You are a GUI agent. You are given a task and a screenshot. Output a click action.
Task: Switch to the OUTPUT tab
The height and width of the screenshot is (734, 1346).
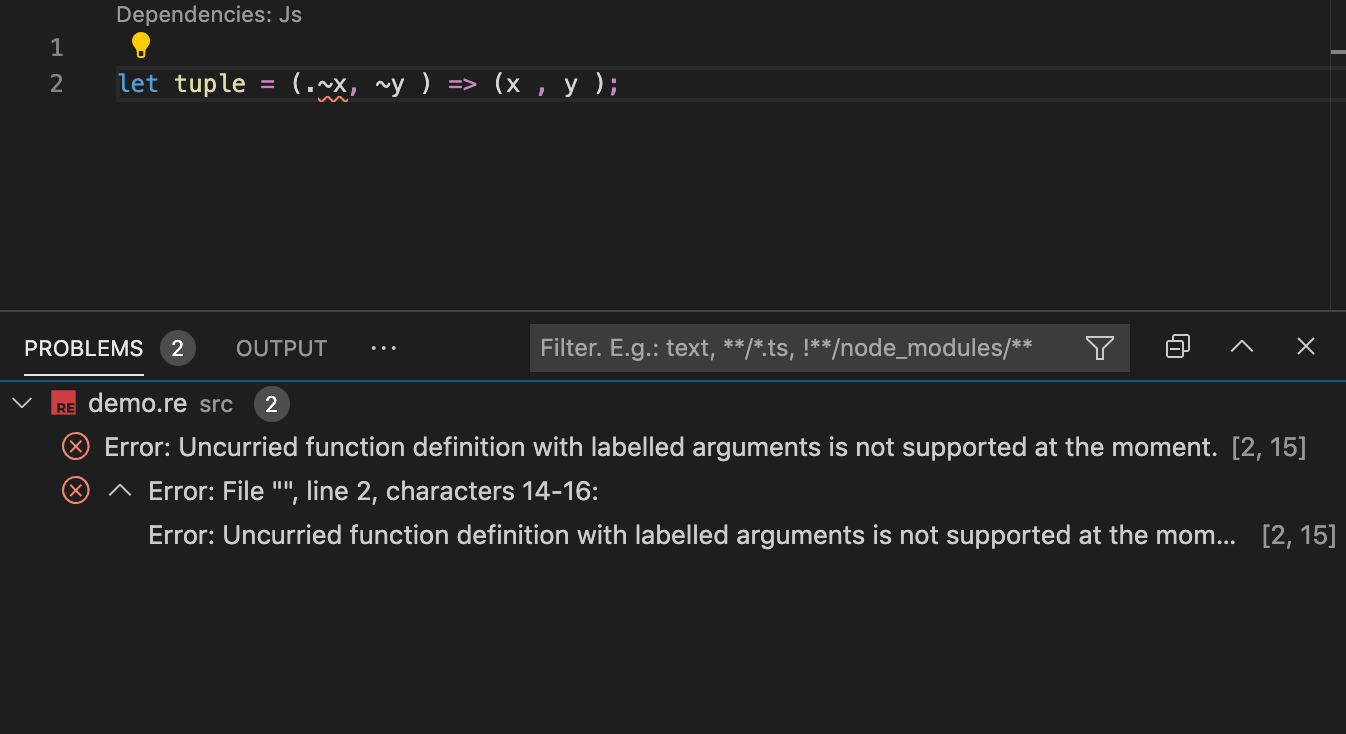pyautogui.click(x=281, y=348)
